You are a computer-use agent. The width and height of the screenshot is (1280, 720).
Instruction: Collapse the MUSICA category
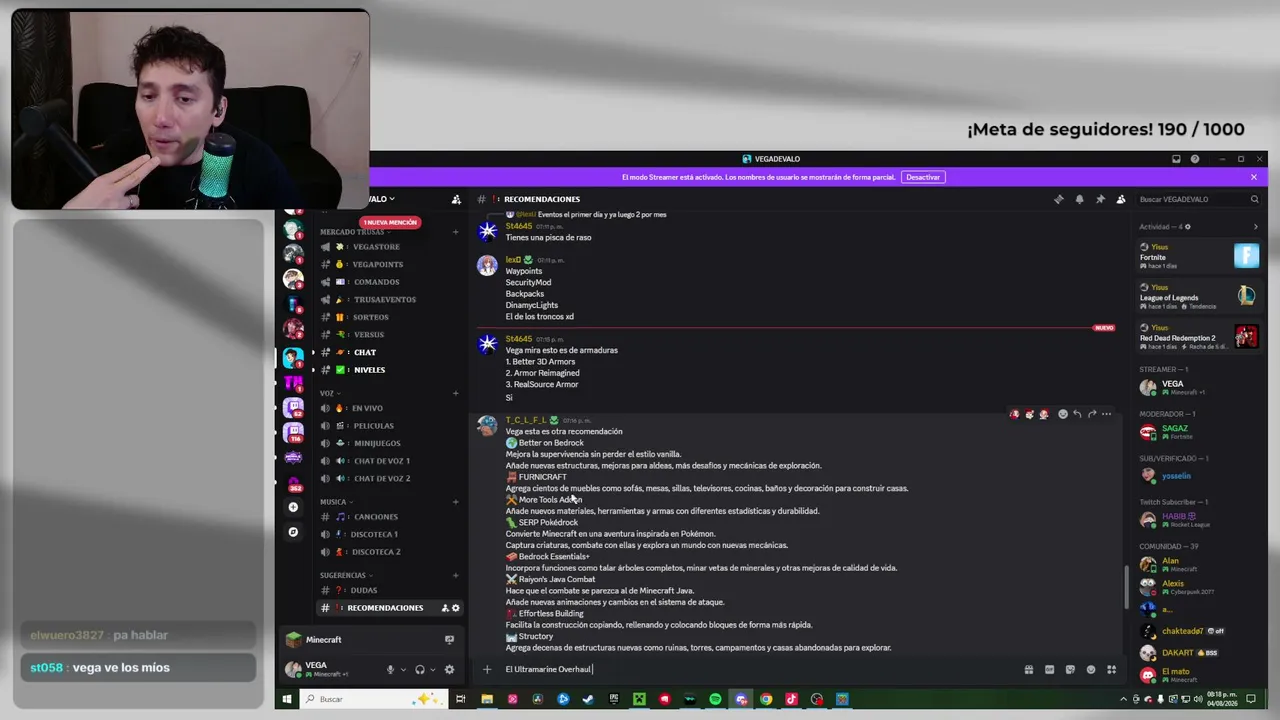coord(335,502)
